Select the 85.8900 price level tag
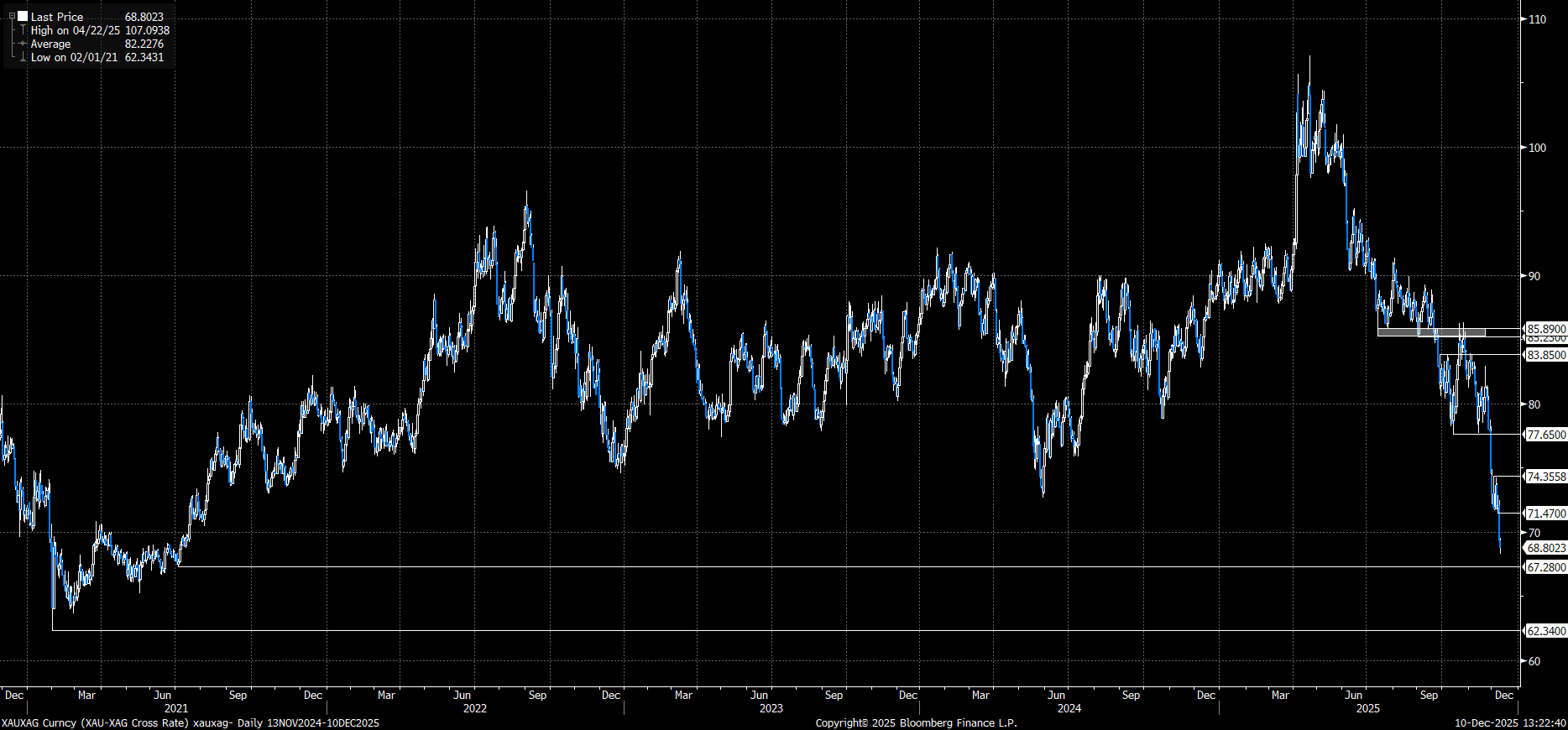Viewport: 1568px width, 730px height. point(1545,329)
